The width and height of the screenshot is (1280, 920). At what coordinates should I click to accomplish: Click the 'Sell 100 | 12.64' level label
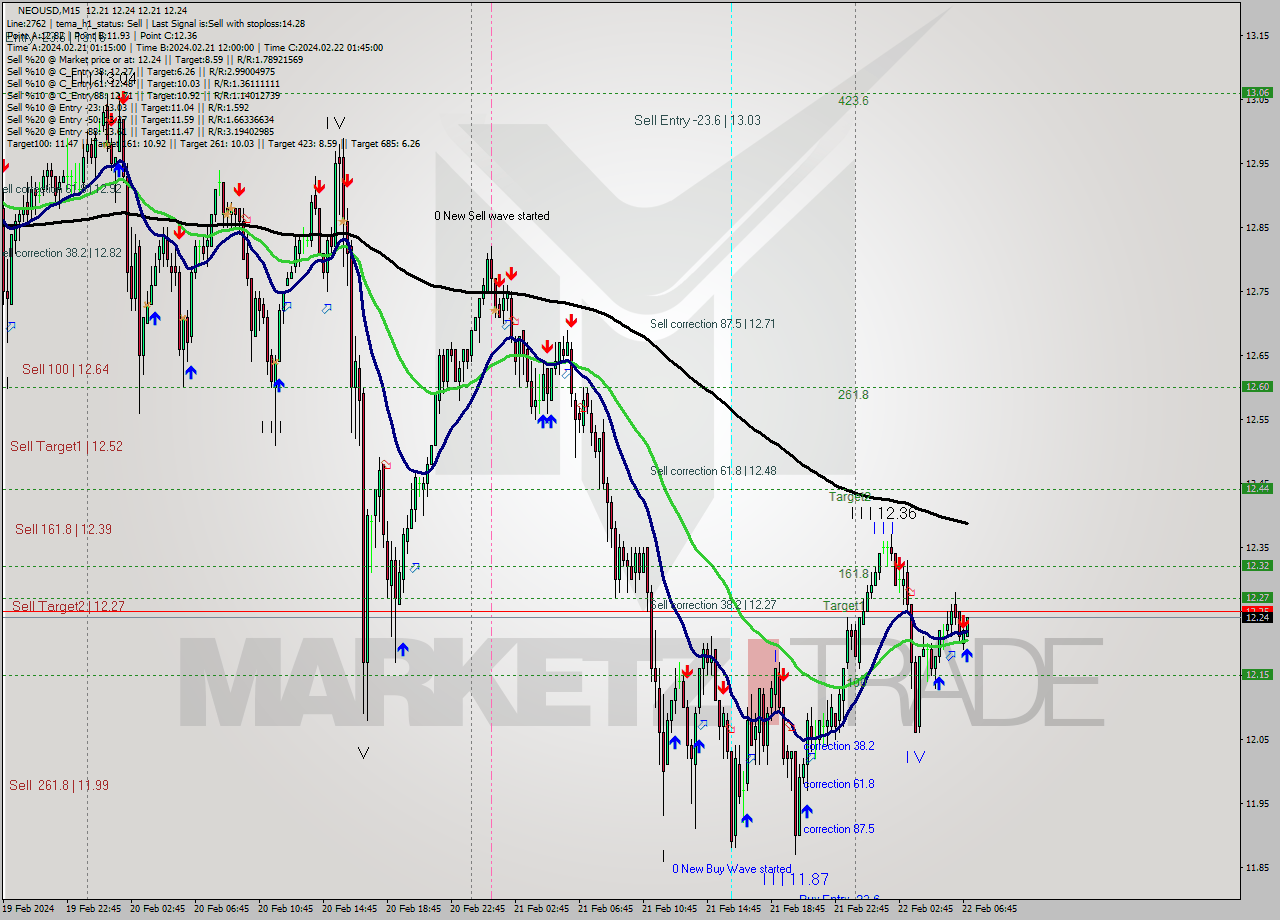(x=65, y=370)
